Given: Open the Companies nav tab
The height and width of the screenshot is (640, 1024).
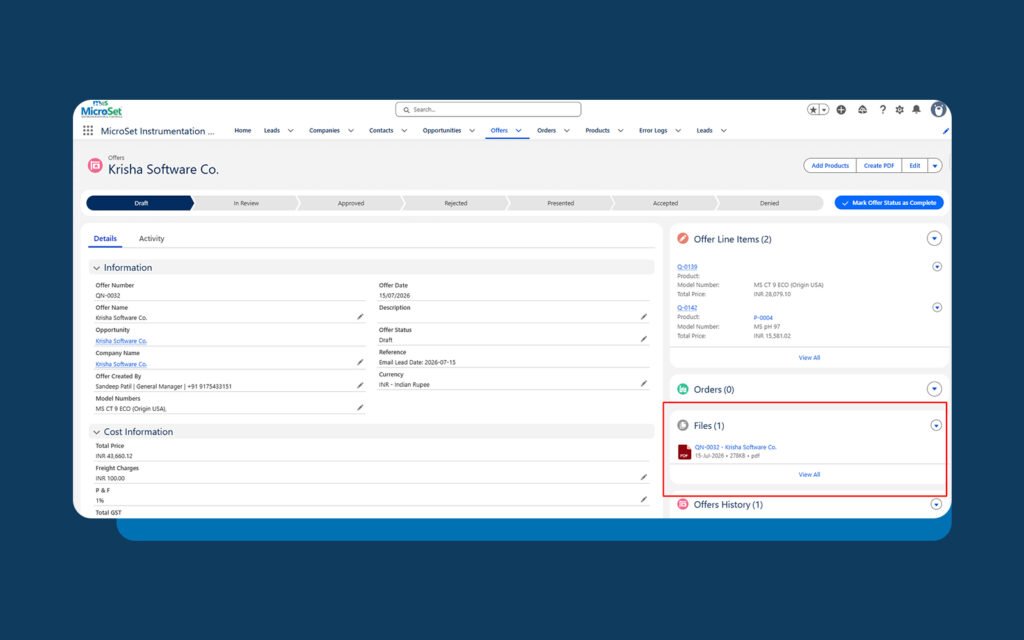Looking at the screenshot, I should (325, 131).
